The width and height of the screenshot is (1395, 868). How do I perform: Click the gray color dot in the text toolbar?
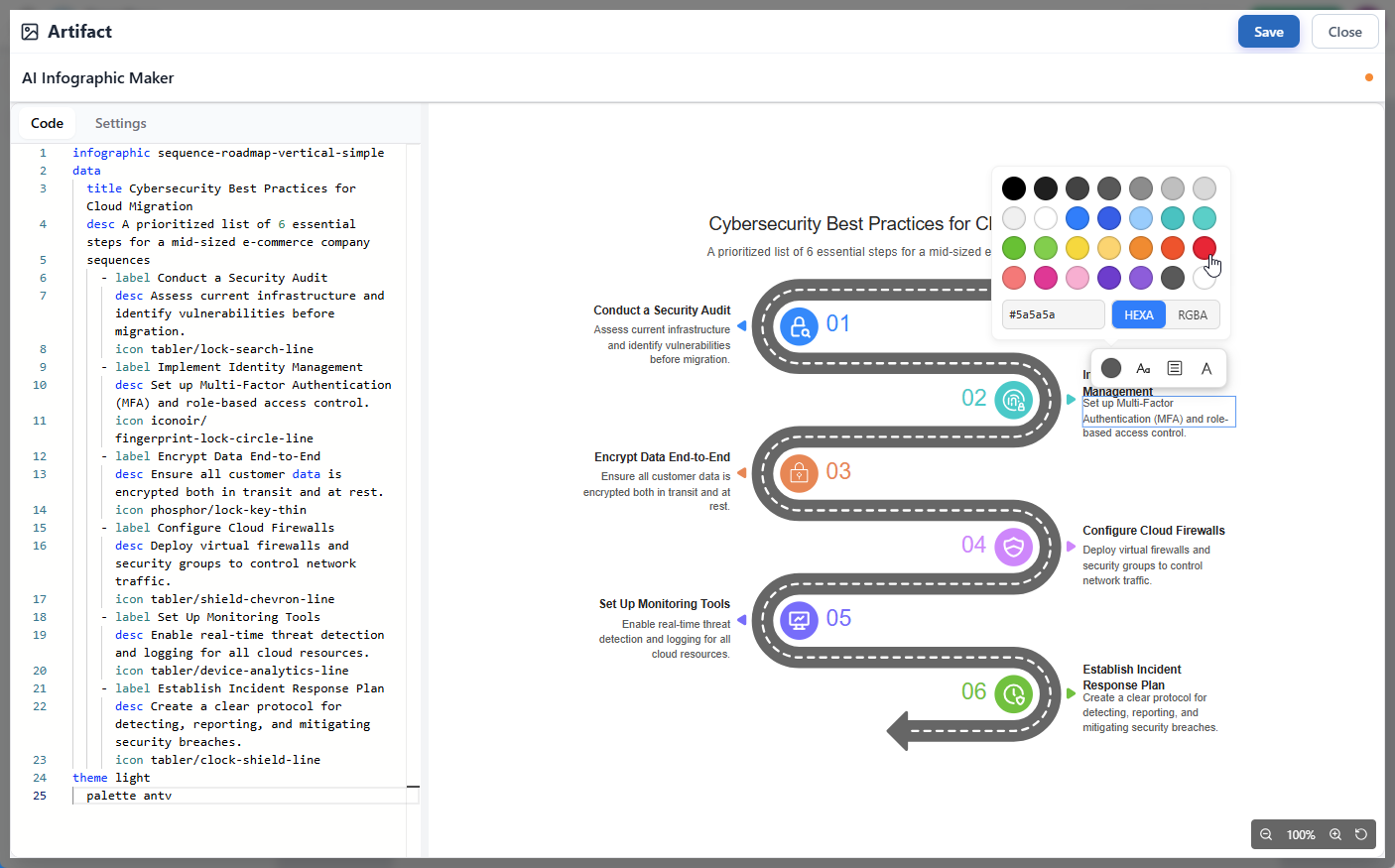[x=1111, y=368]
